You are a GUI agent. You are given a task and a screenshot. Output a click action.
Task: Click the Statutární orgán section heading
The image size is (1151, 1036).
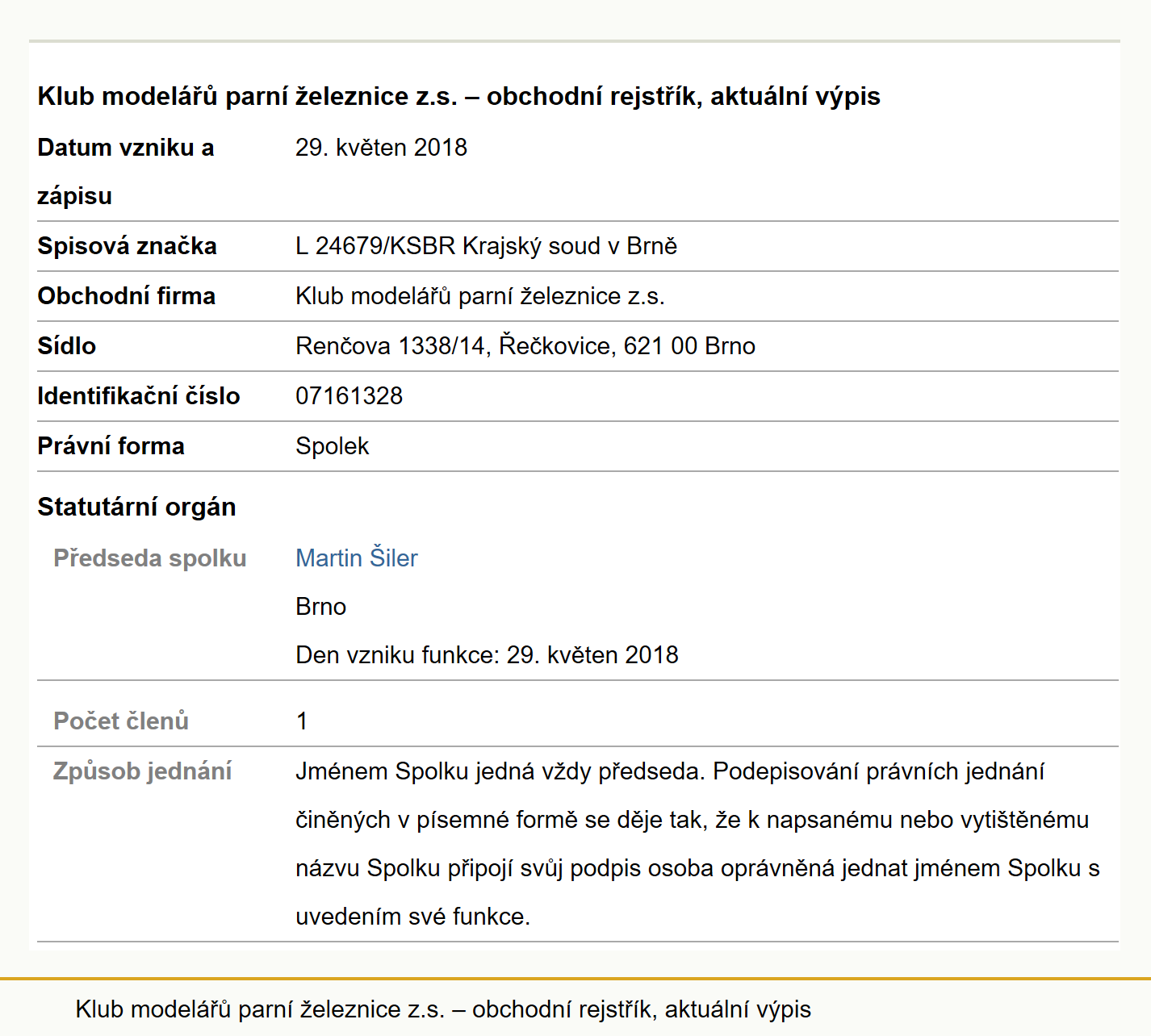point(136,507)
